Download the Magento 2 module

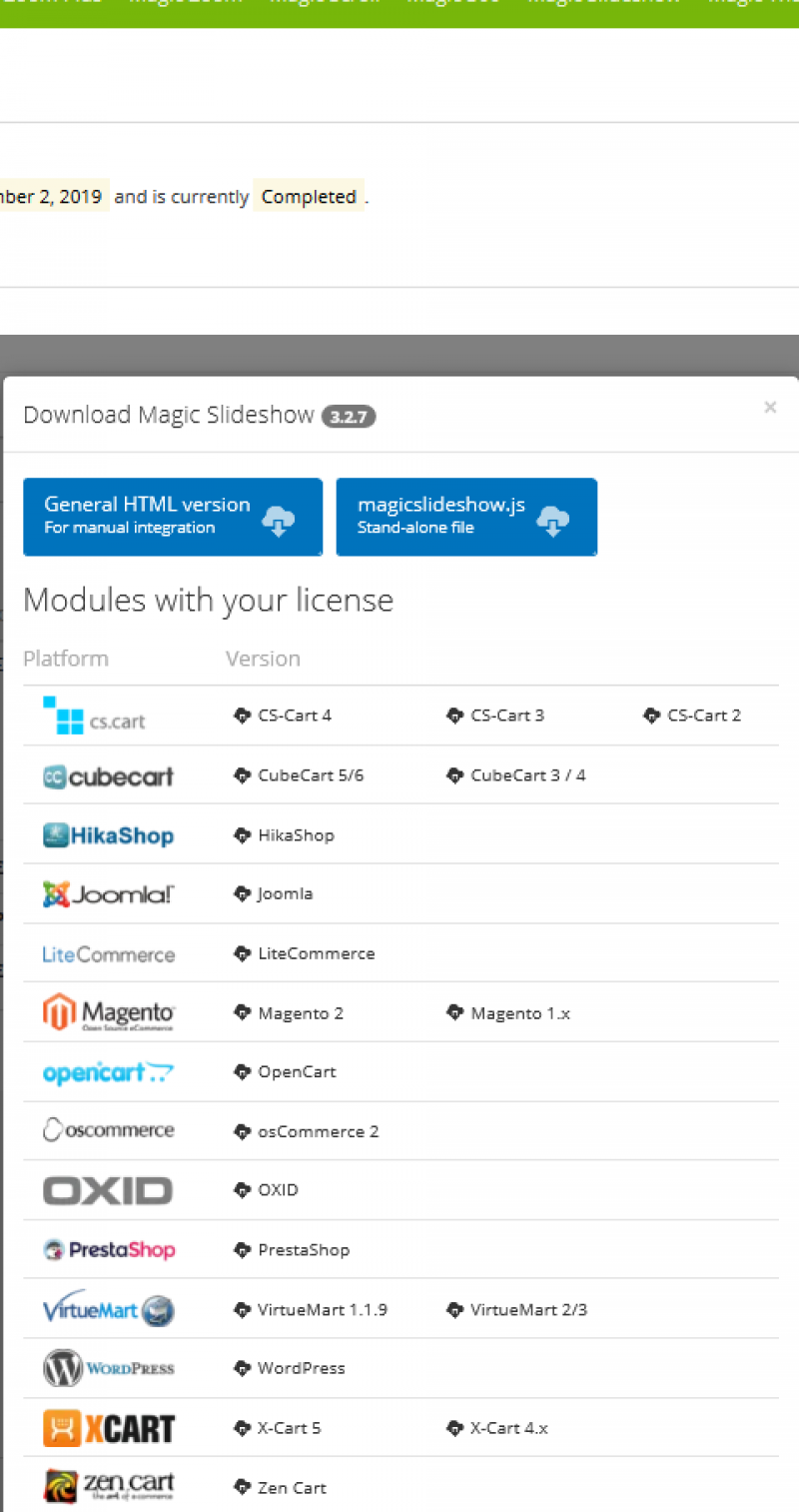(x=300, y=1013)
